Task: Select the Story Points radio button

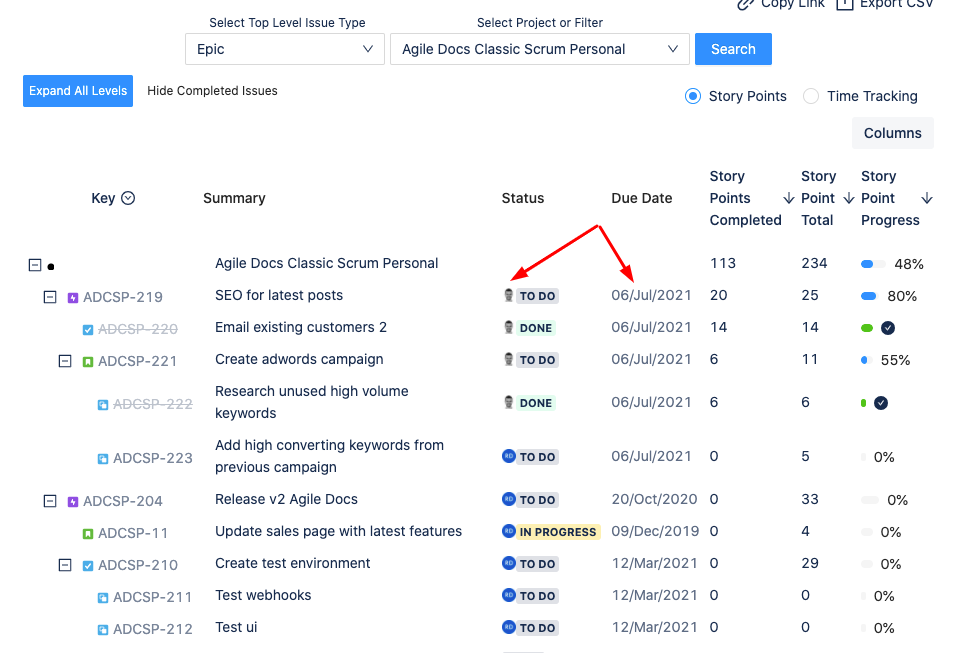Action: (x=693, y=96)
